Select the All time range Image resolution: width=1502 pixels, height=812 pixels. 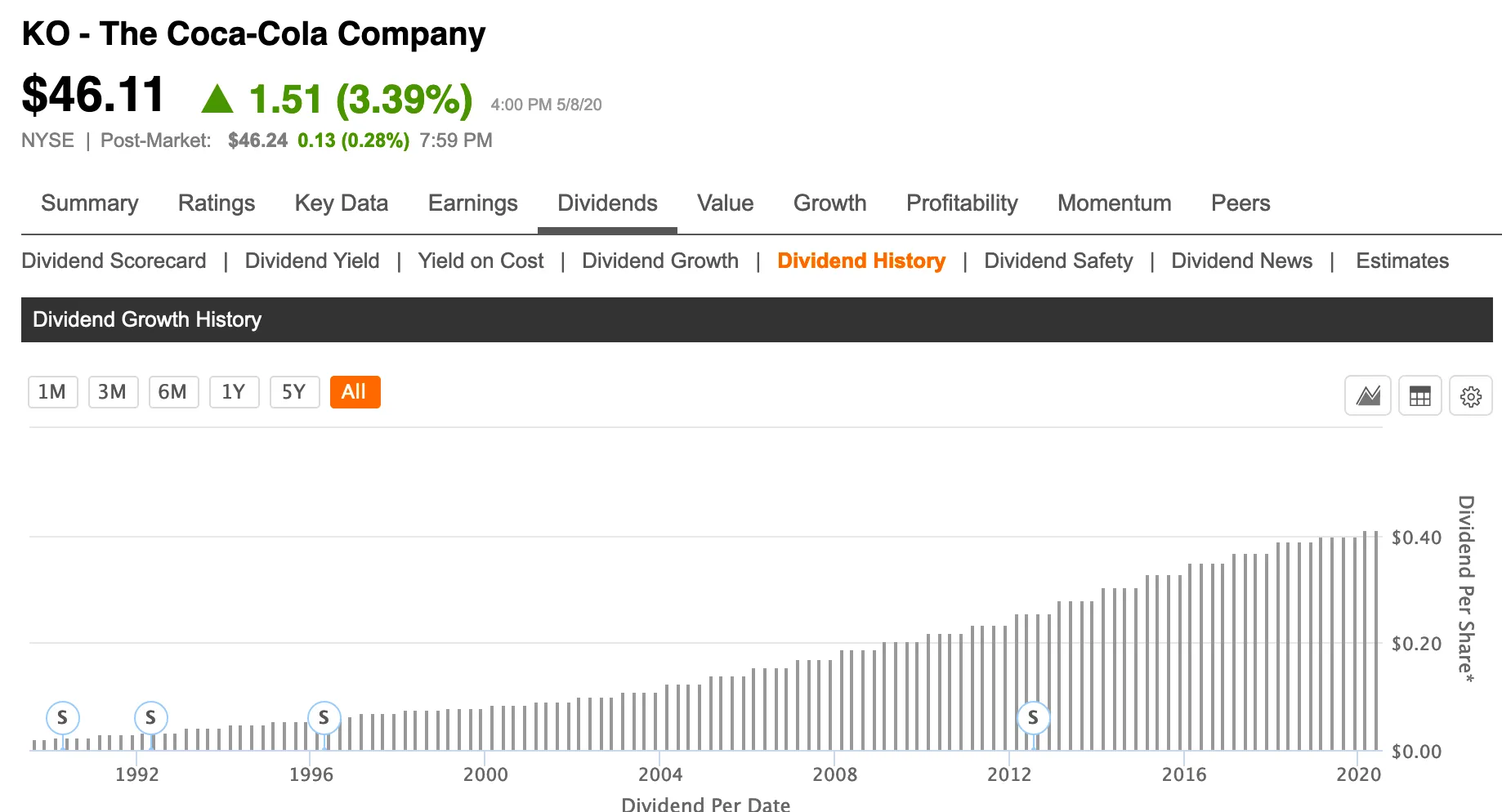pos(355,392)
